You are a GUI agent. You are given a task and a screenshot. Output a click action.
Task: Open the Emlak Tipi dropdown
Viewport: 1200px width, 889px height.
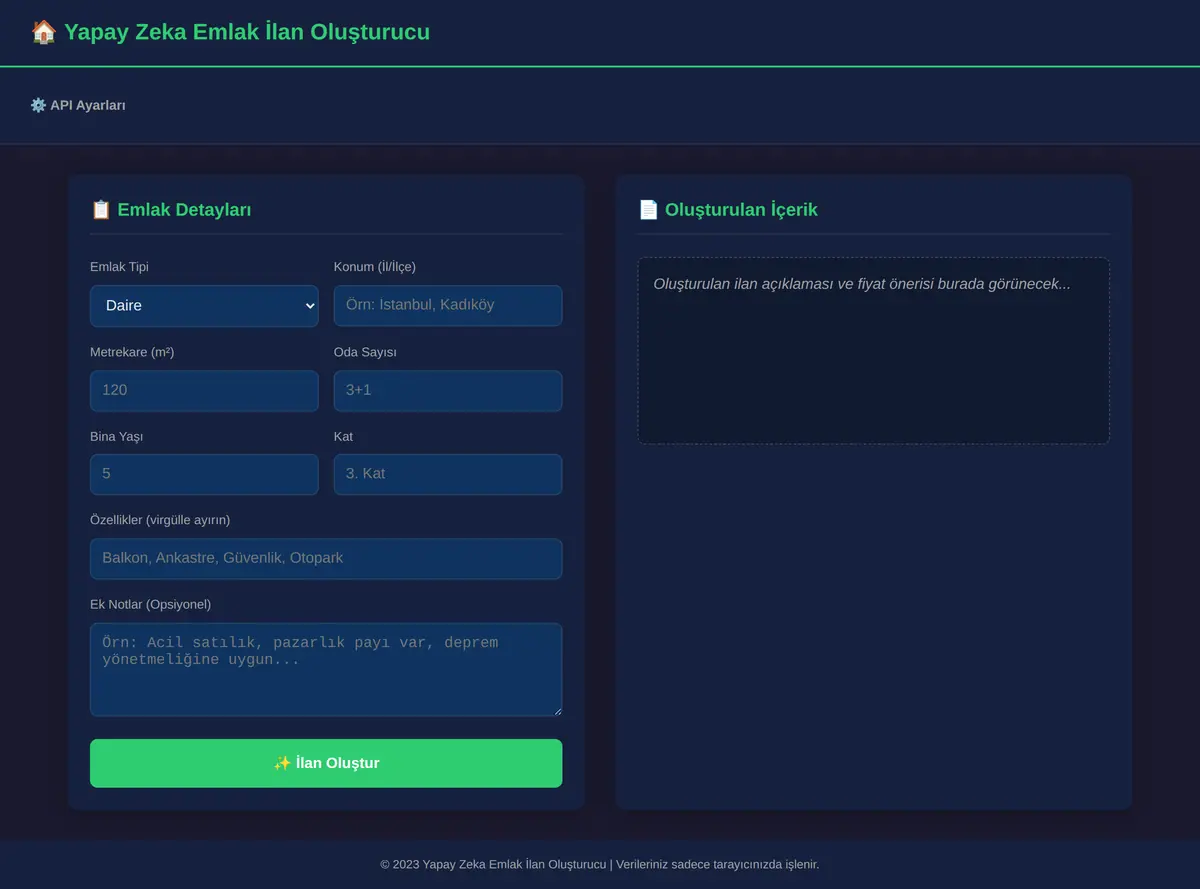[x=204, y=306]
